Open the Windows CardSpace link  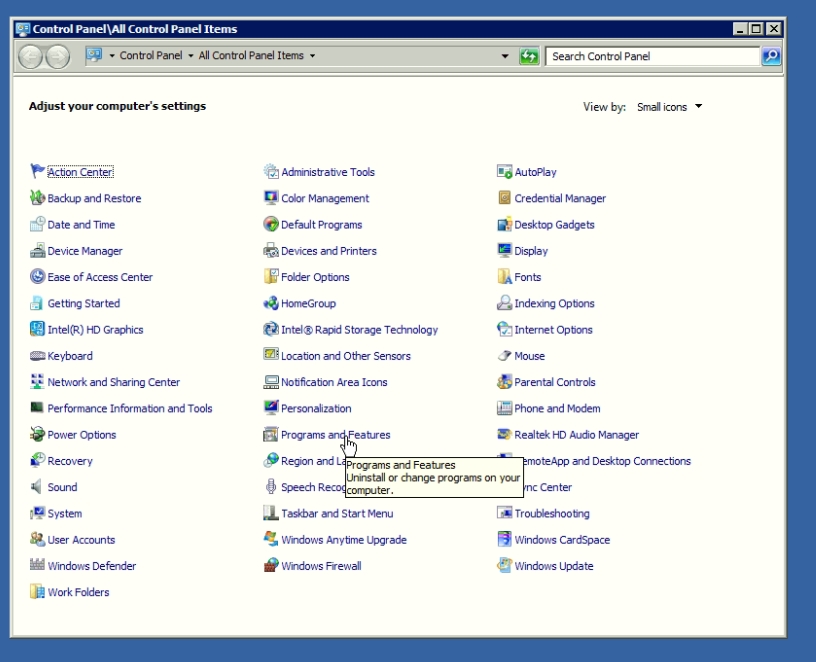(x=562, y=540)
